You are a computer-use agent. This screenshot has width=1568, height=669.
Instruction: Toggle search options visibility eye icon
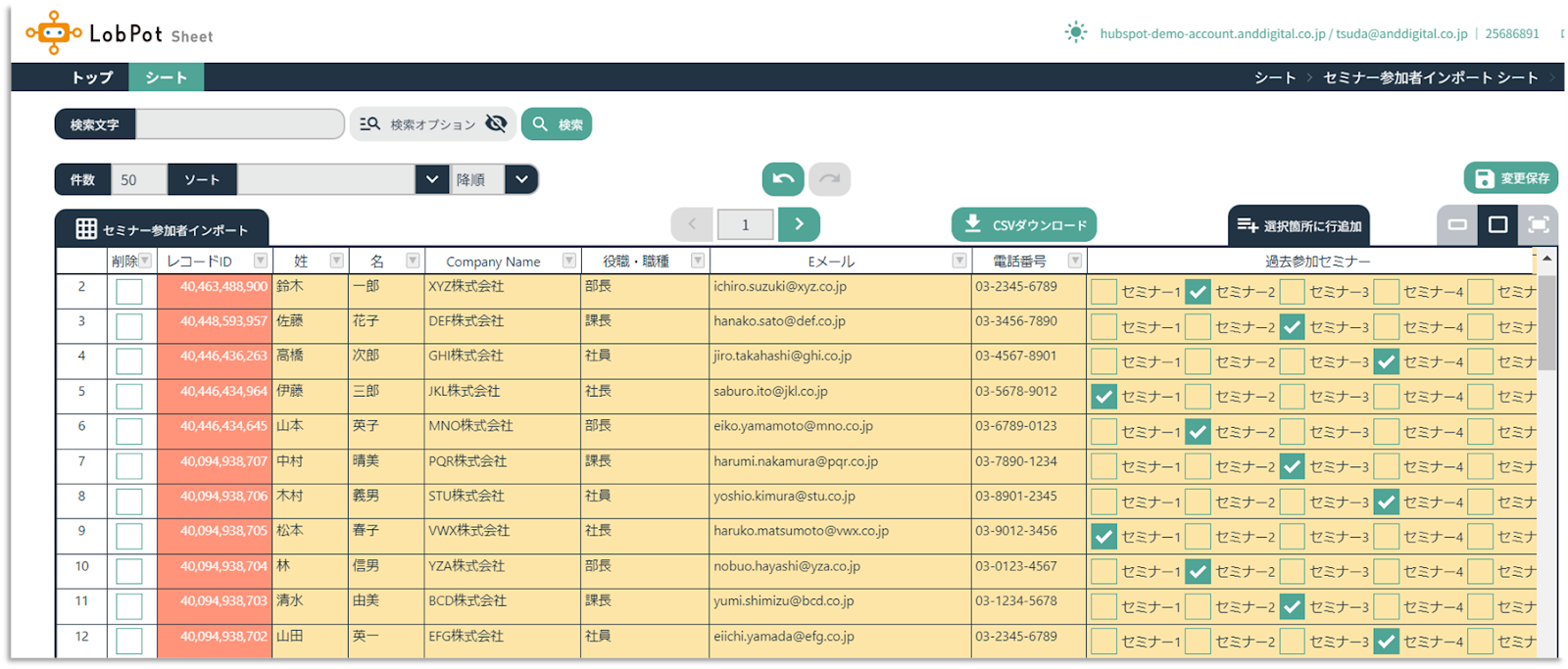[496, 123]
